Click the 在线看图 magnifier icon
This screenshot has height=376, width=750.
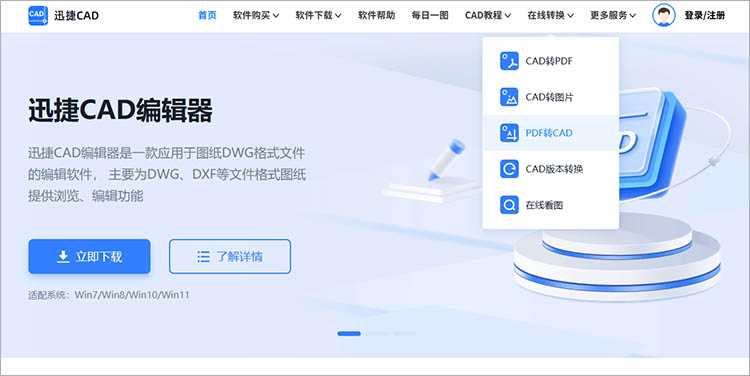point(509,205)
